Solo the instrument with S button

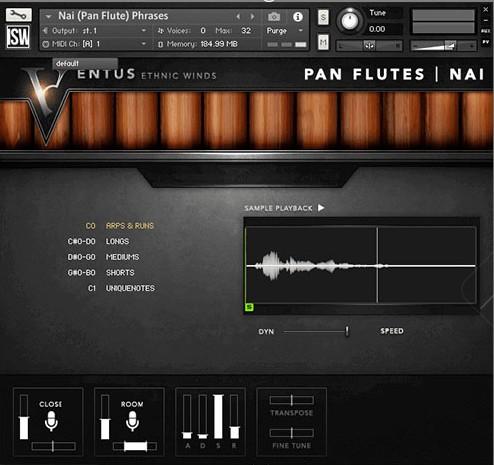tap(323, 17)
